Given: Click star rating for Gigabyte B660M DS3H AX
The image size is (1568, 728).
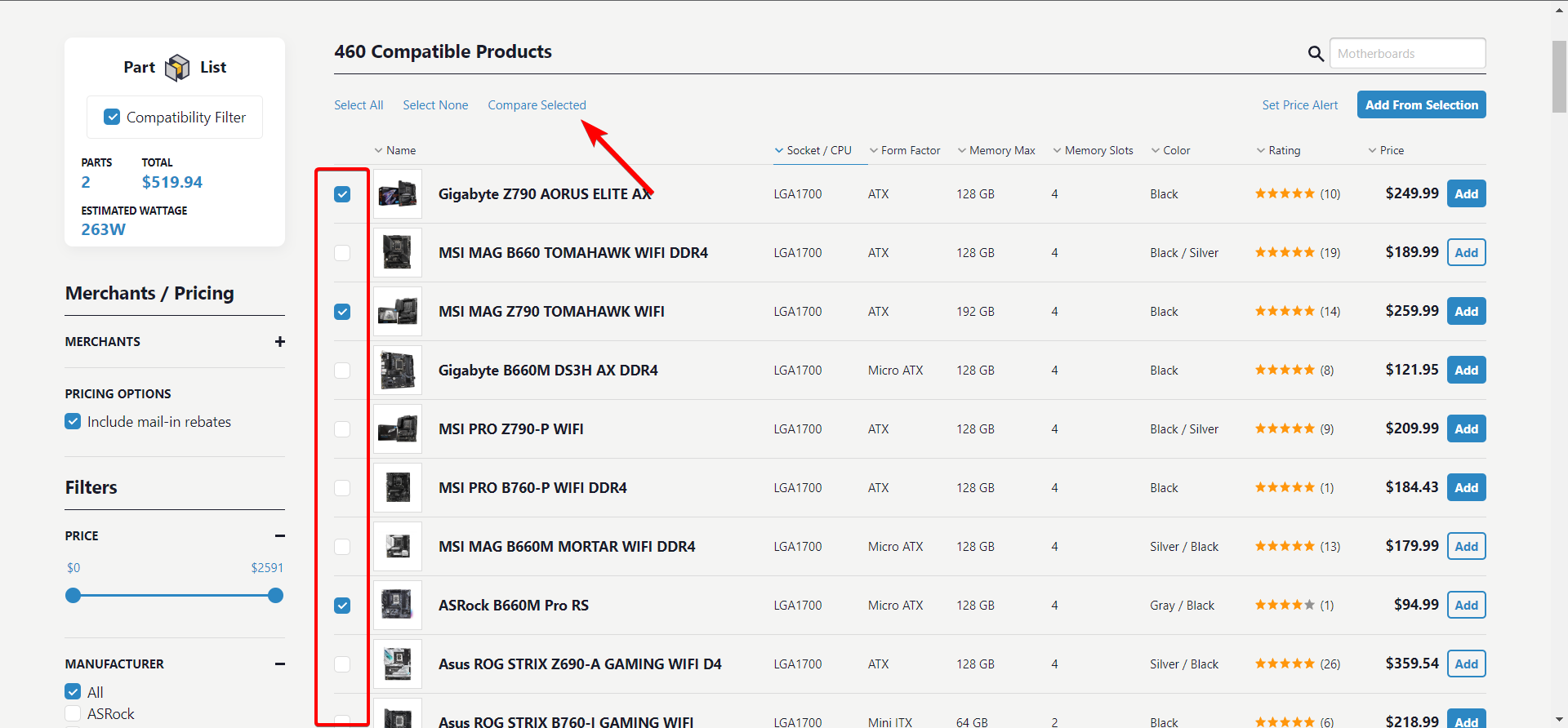Looking at the screenshot, I should pos(1285,371).
